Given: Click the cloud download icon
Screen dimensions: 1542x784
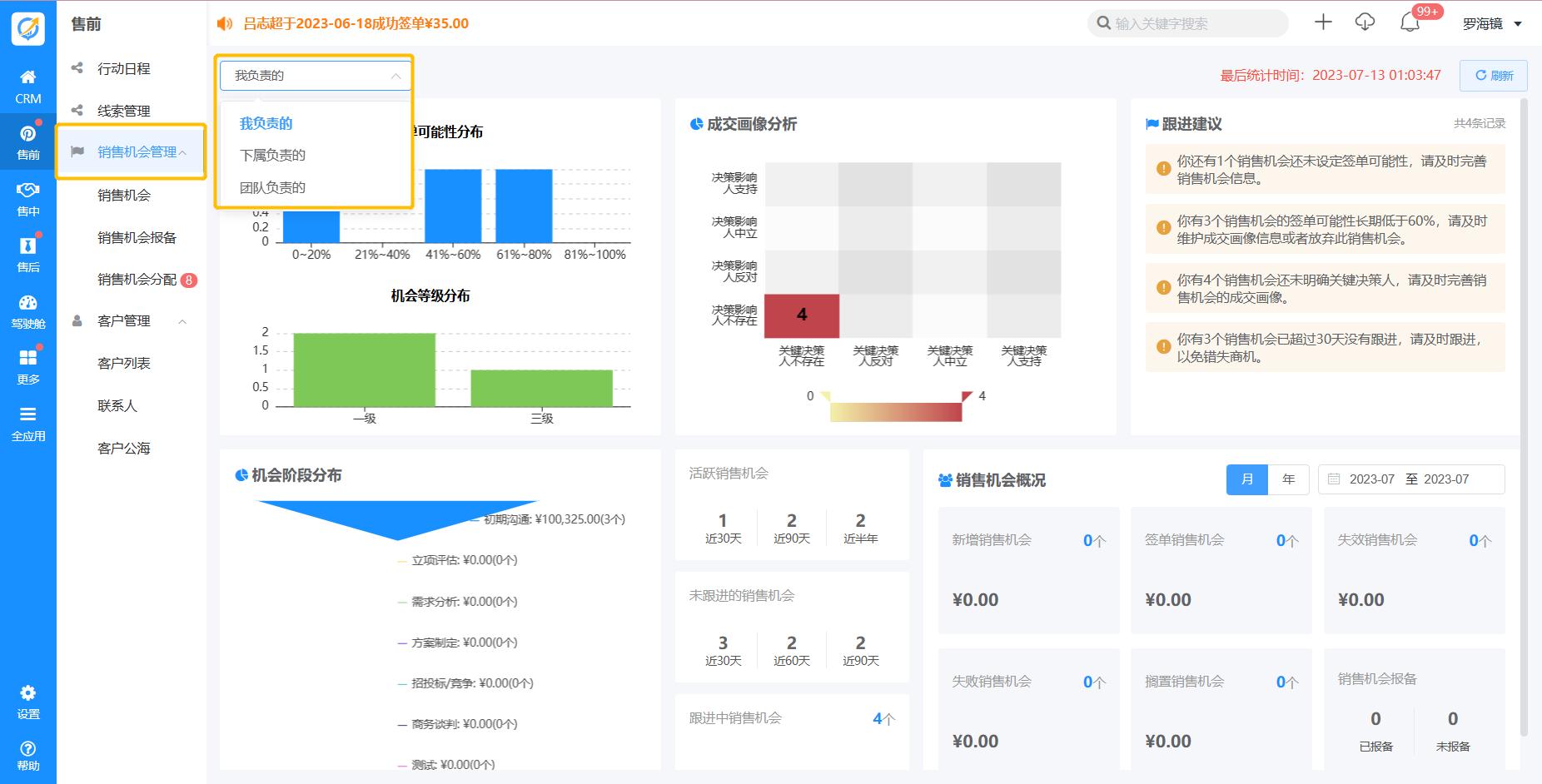Looking at the screenshot, I should (1365, 22).
